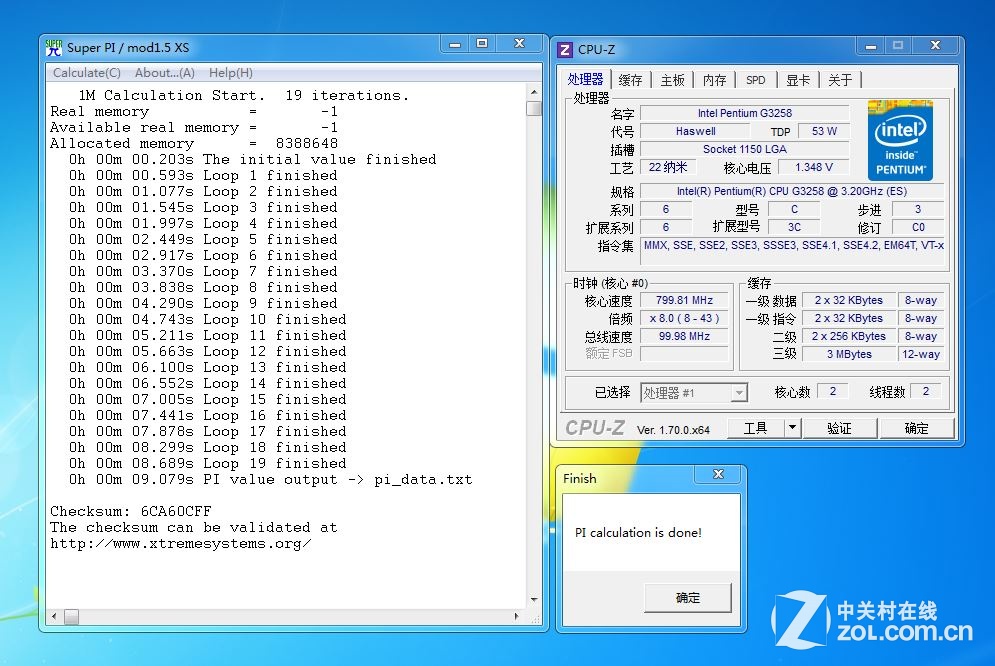The image size is (995, 666).
Task: Click the 三级 cache value 3 MBytes
Action: (x=849, y=354)
